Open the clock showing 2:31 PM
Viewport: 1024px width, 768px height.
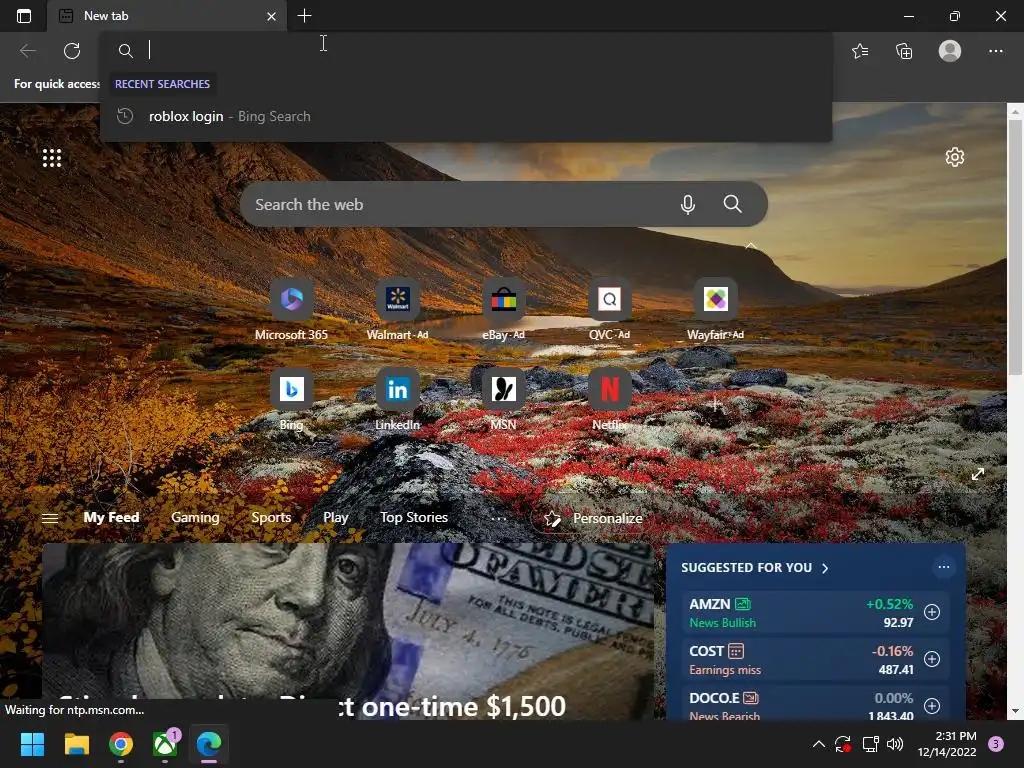(947, 744)
